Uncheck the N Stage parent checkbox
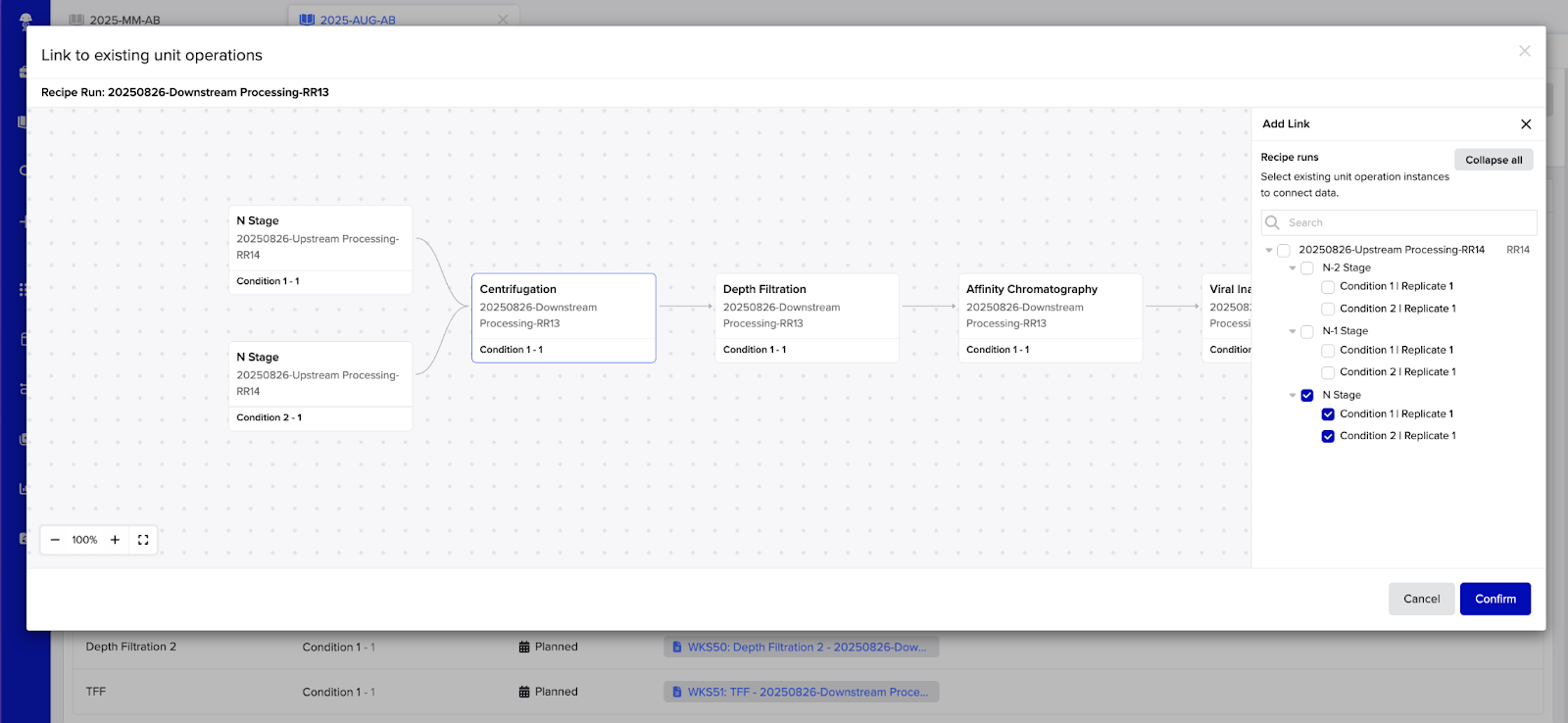Screen dimensions: 1568x723 click(x=1306, y=396)
